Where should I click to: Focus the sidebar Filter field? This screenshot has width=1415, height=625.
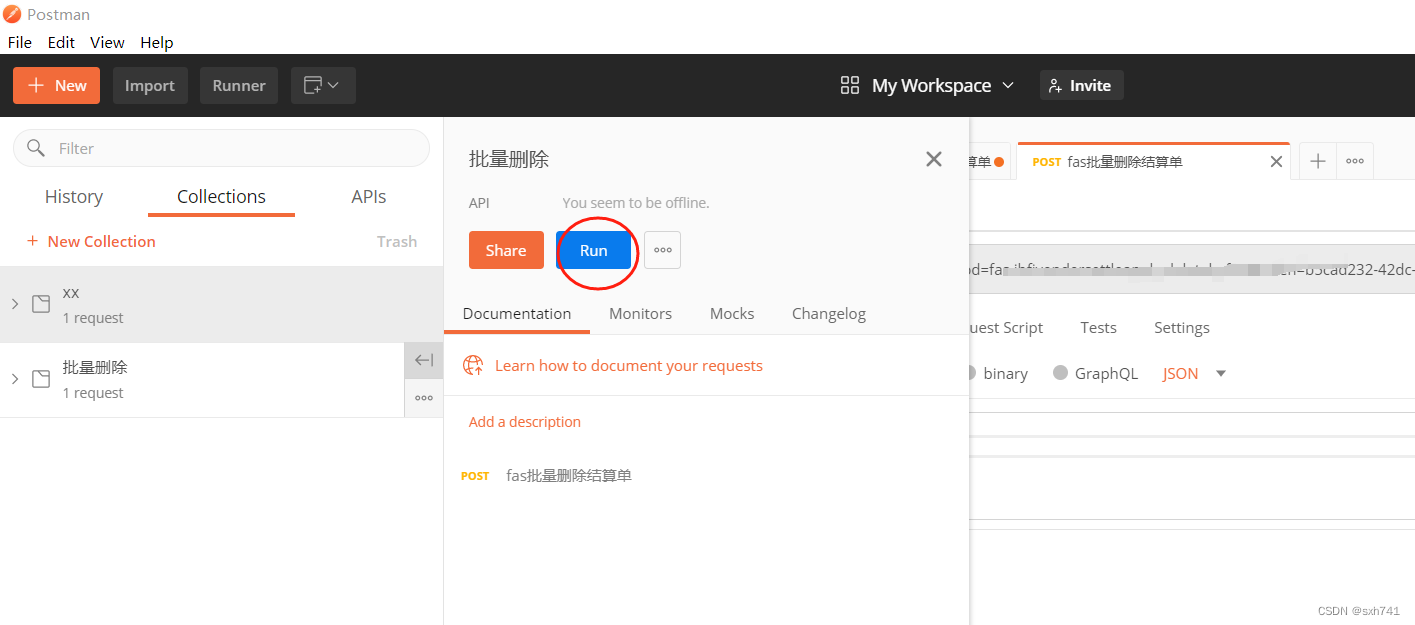tap(221, 148)
